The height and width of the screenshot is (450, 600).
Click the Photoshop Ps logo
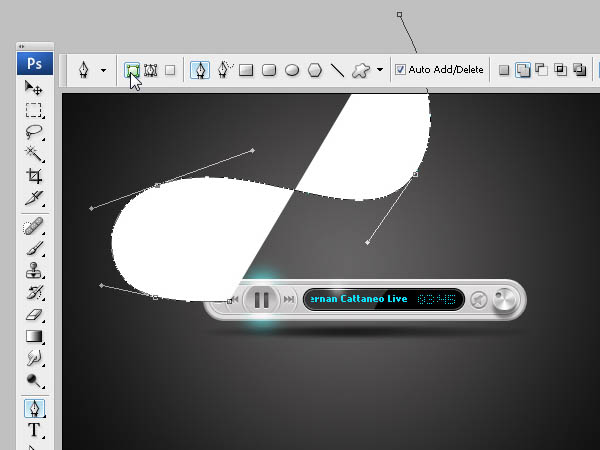(35, 63)
